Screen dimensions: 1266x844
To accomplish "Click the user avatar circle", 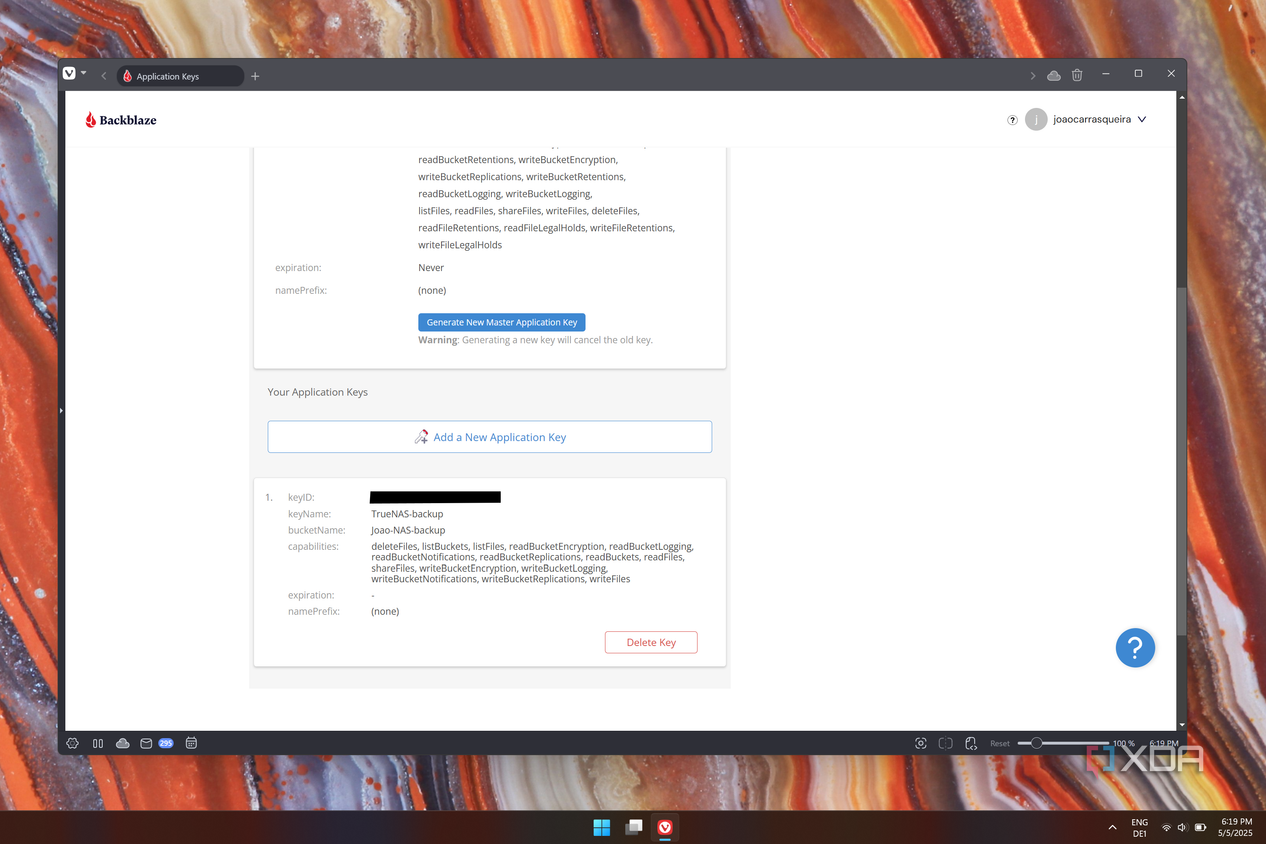I will (1036, 119).
